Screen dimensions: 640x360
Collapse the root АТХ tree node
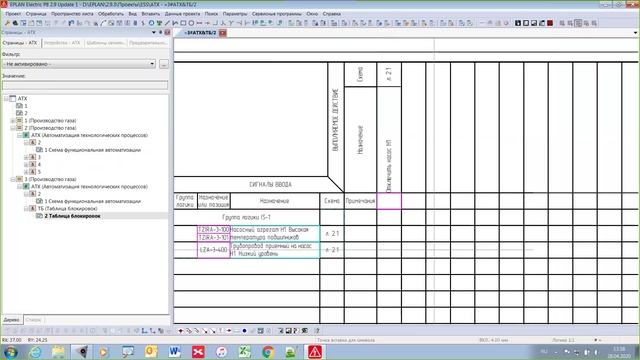[6, 98]
